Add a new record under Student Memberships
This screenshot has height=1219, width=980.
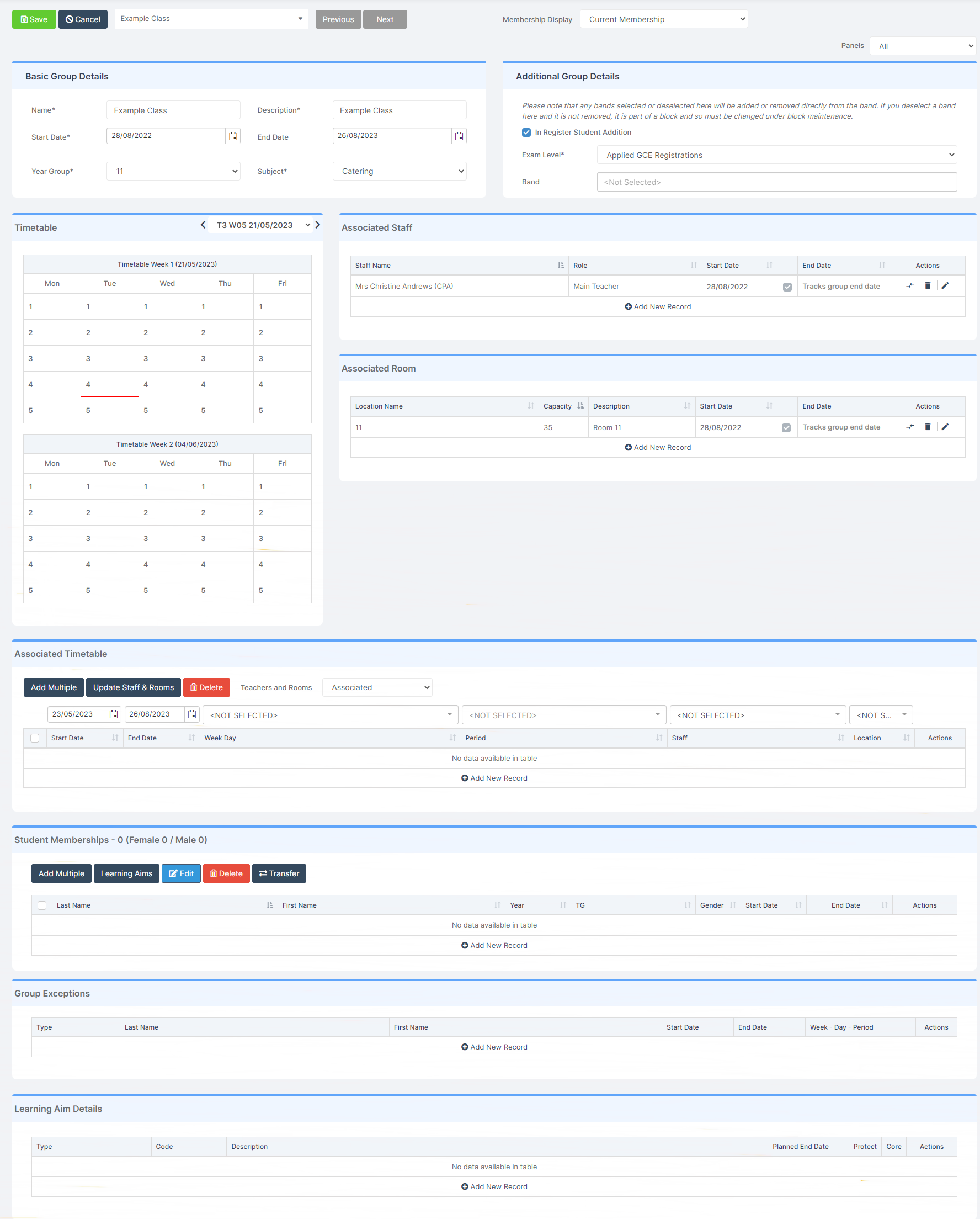494,945
